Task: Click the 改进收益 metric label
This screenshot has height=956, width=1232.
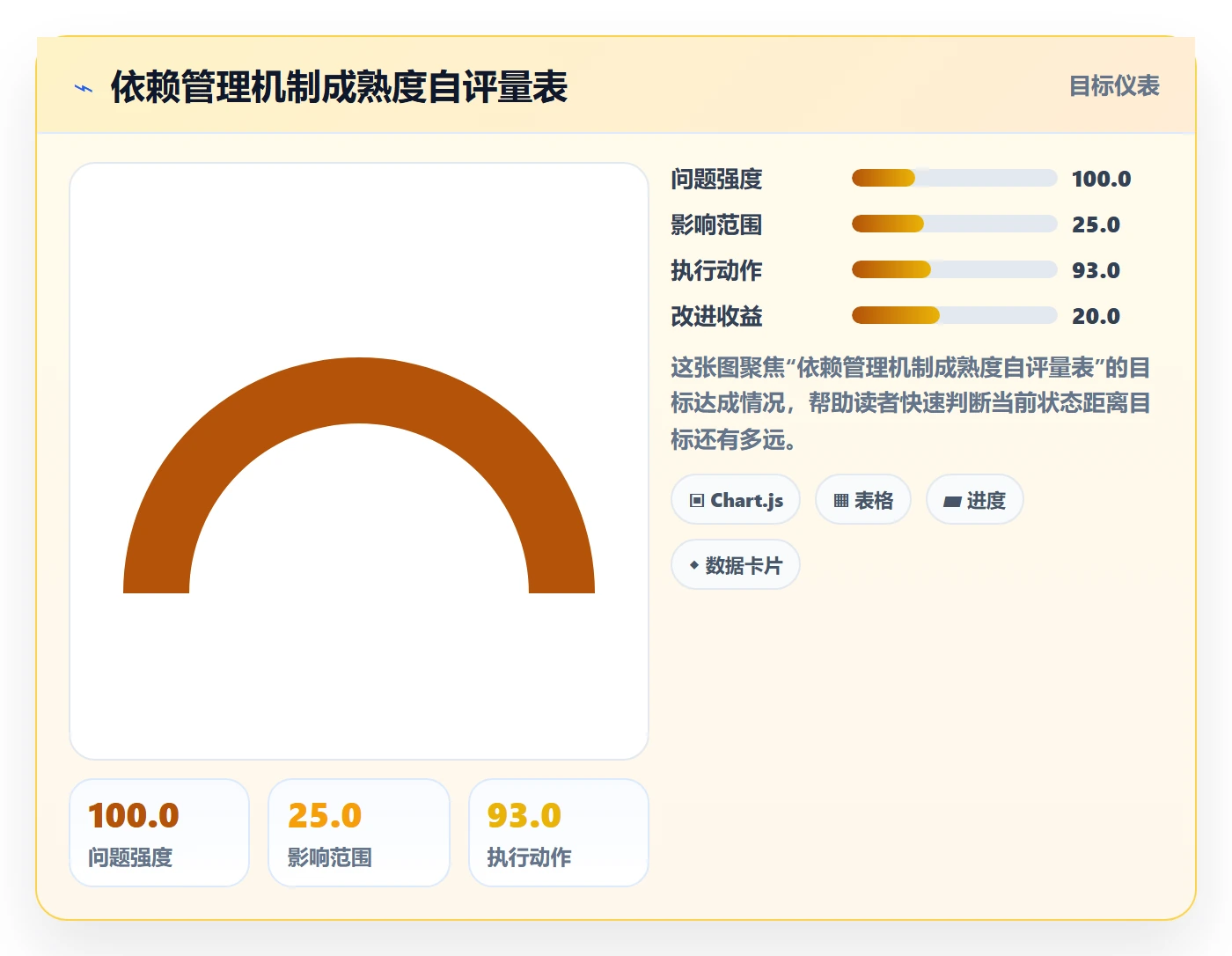Action: 716,316
